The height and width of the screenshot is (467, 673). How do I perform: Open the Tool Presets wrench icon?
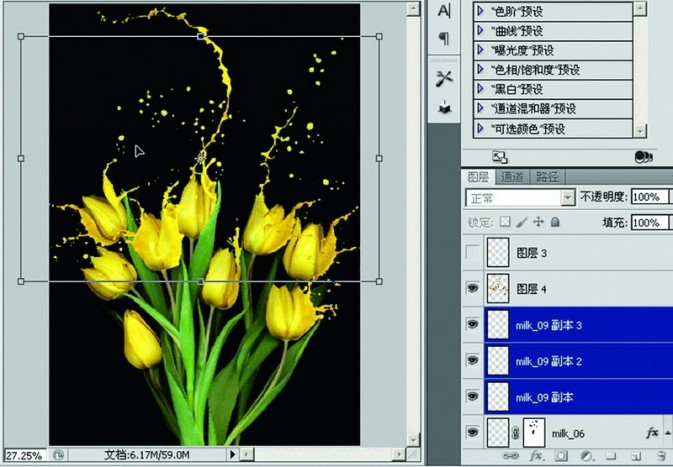tap(444, 79)
